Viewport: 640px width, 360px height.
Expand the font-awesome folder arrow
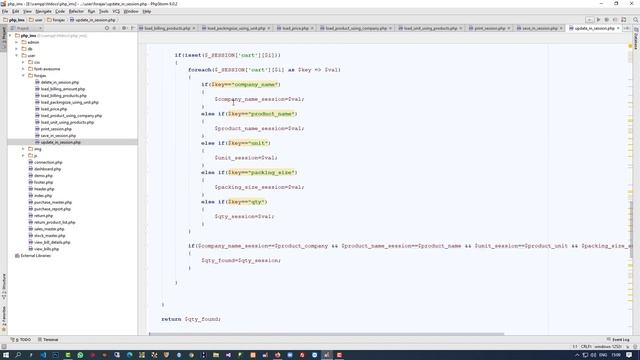click(x=24, y=69)
